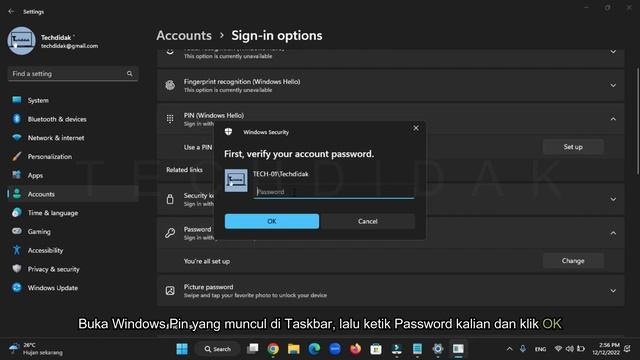
Task: Open the Windows Start menu
Action: (182, 349)
